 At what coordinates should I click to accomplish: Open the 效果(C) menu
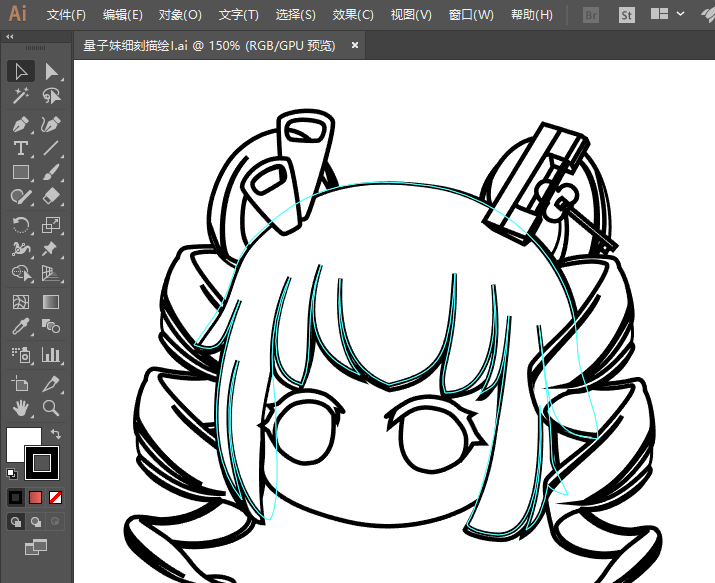(x=352, y=15)
